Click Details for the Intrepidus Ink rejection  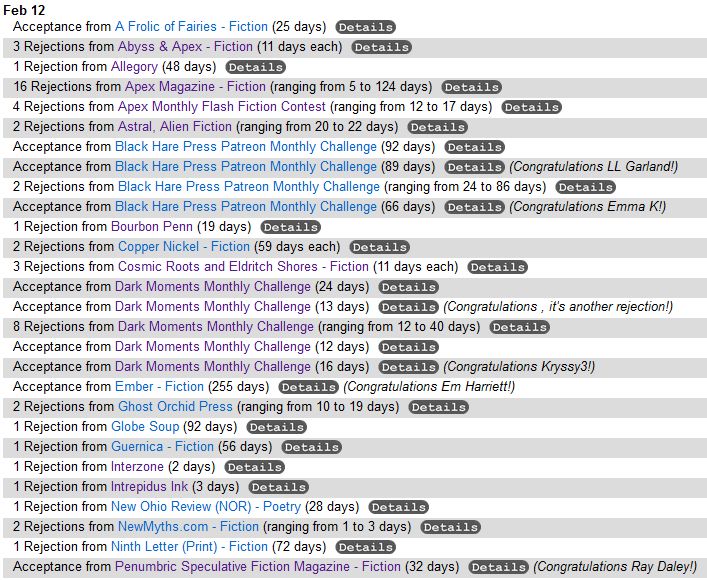(x=279, y=487)
